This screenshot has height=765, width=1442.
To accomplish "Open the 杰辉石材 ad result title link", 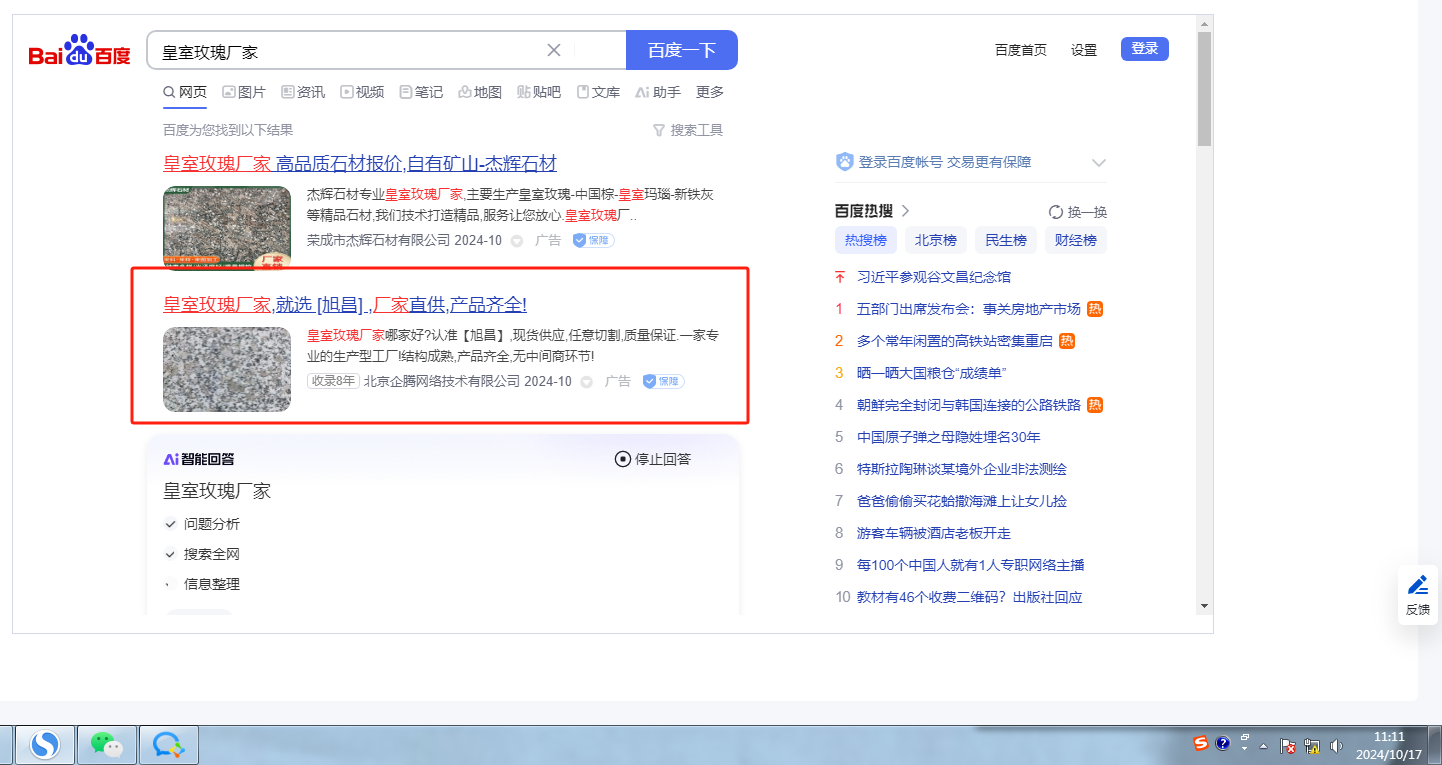I will (360, 164).
